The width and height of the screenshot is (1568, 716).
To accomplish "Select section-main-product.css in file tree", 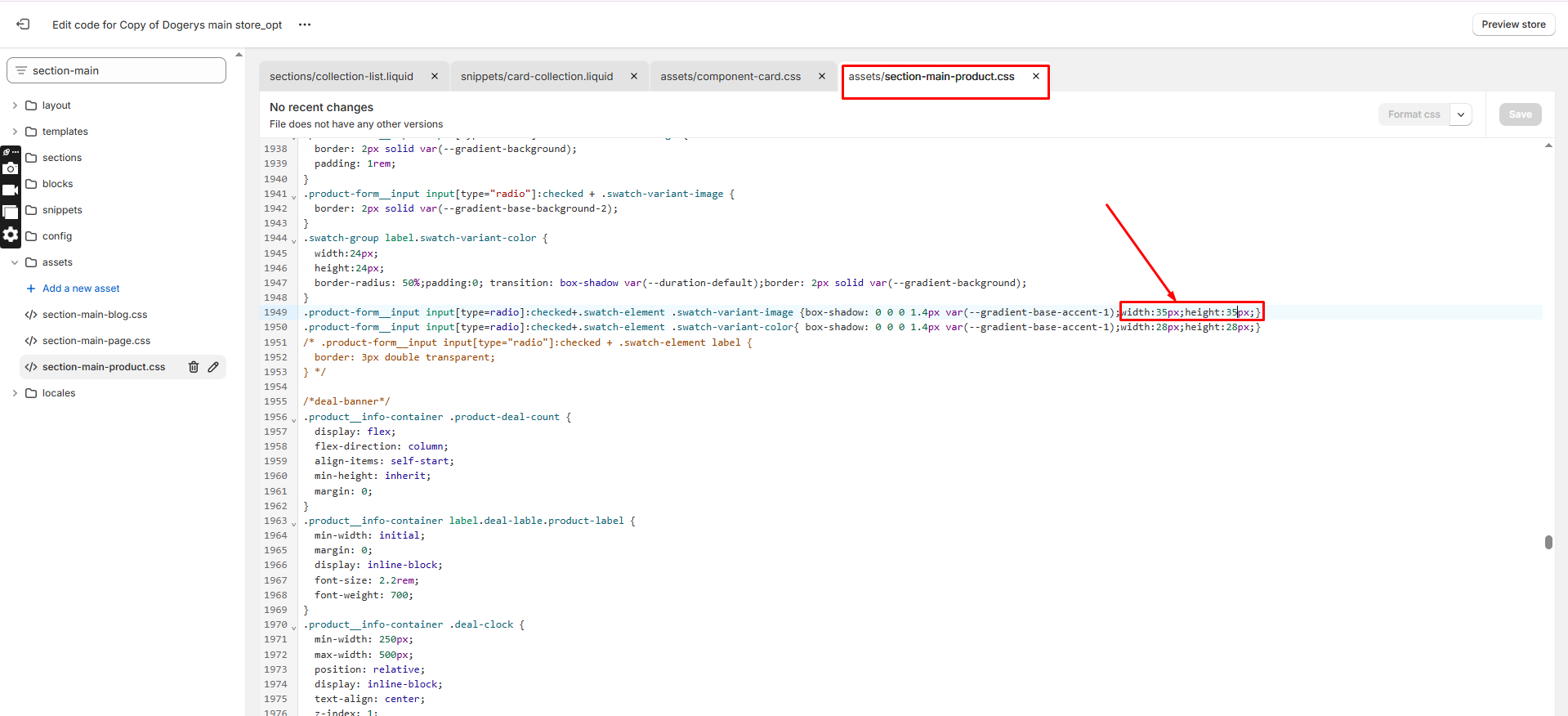I will pyautogui.click(x=104, y=367).
